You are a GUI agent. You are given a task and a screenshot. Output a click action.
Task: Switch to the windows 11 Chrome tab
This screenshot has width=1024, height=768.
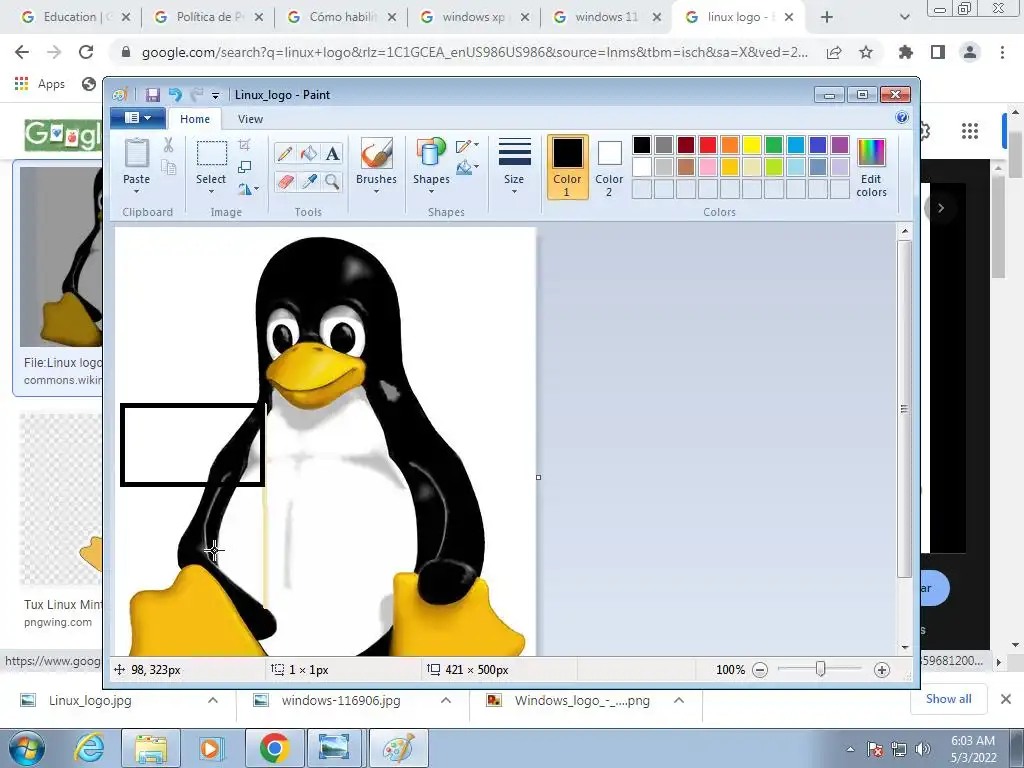point(606,17)
